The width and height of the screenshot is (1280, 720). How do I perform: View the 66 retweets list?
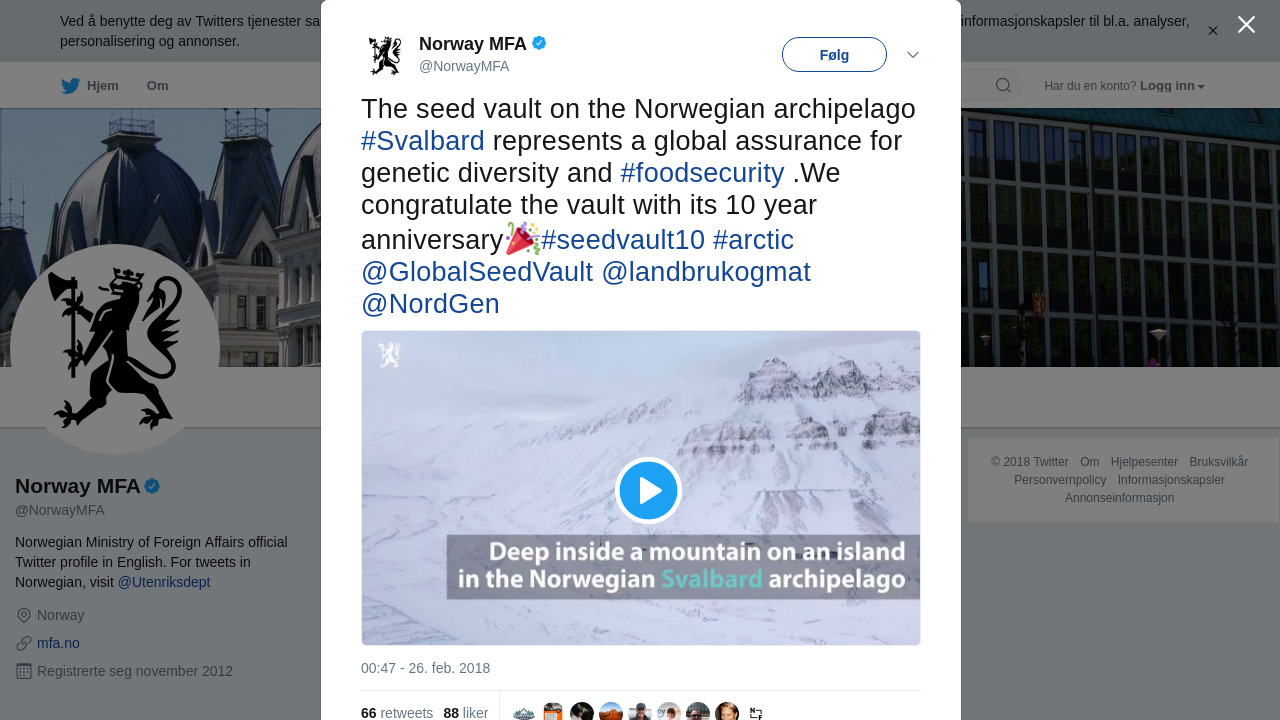coord(397,713)
